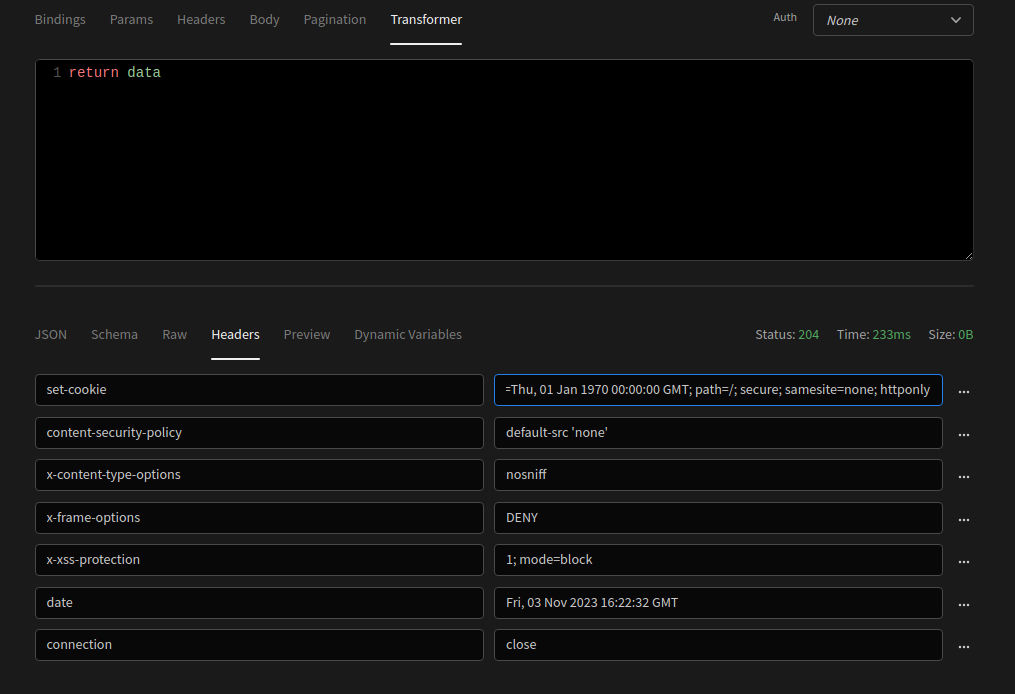Click the 1; mode=block value field

[718, 559]
